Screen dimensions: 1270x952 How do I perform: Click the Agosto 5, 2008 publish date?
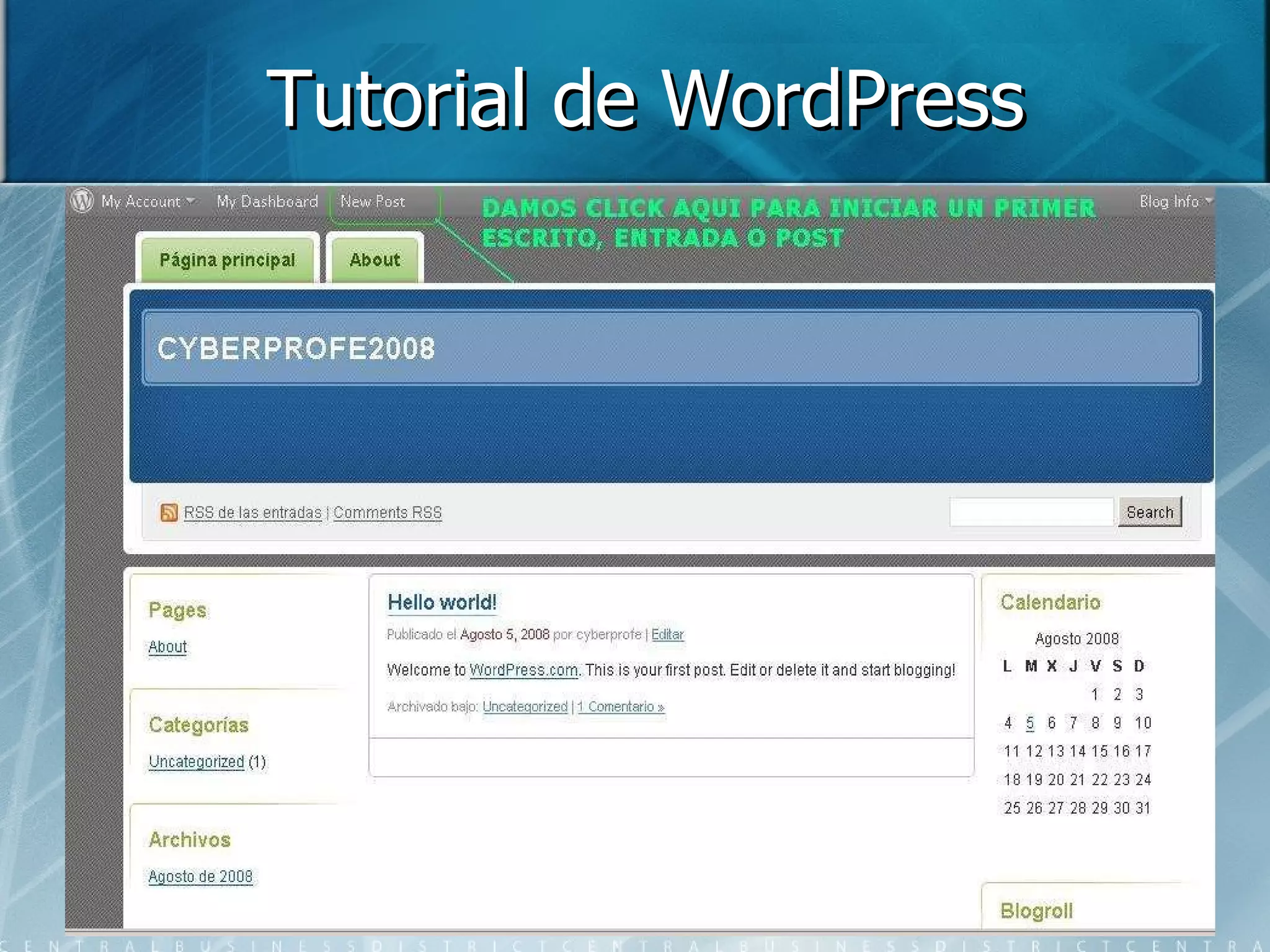(505, 635)
